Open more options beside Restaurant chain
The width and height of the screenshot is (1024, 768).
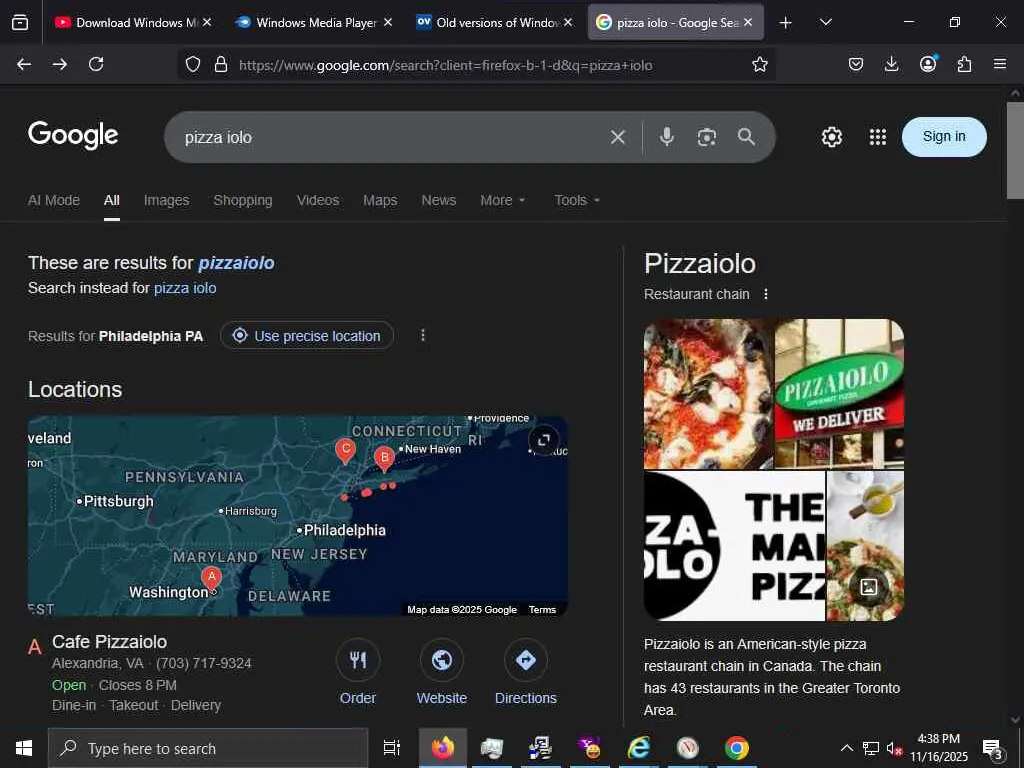(766, 294)
